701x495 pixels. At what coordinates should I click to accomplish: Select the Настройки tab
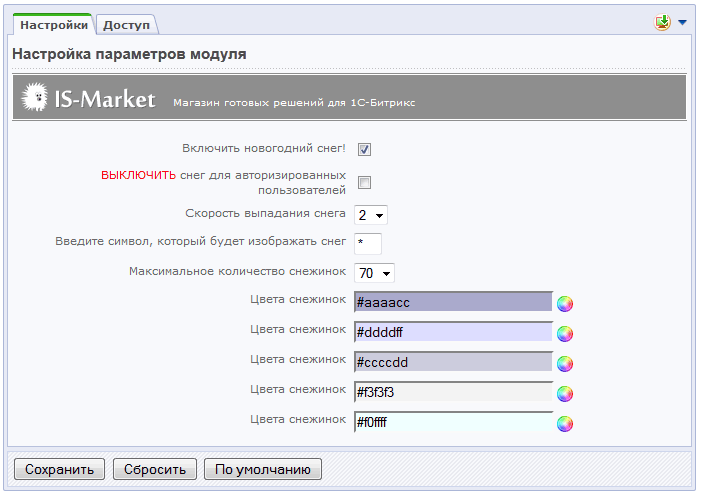(x=54, y=25)
